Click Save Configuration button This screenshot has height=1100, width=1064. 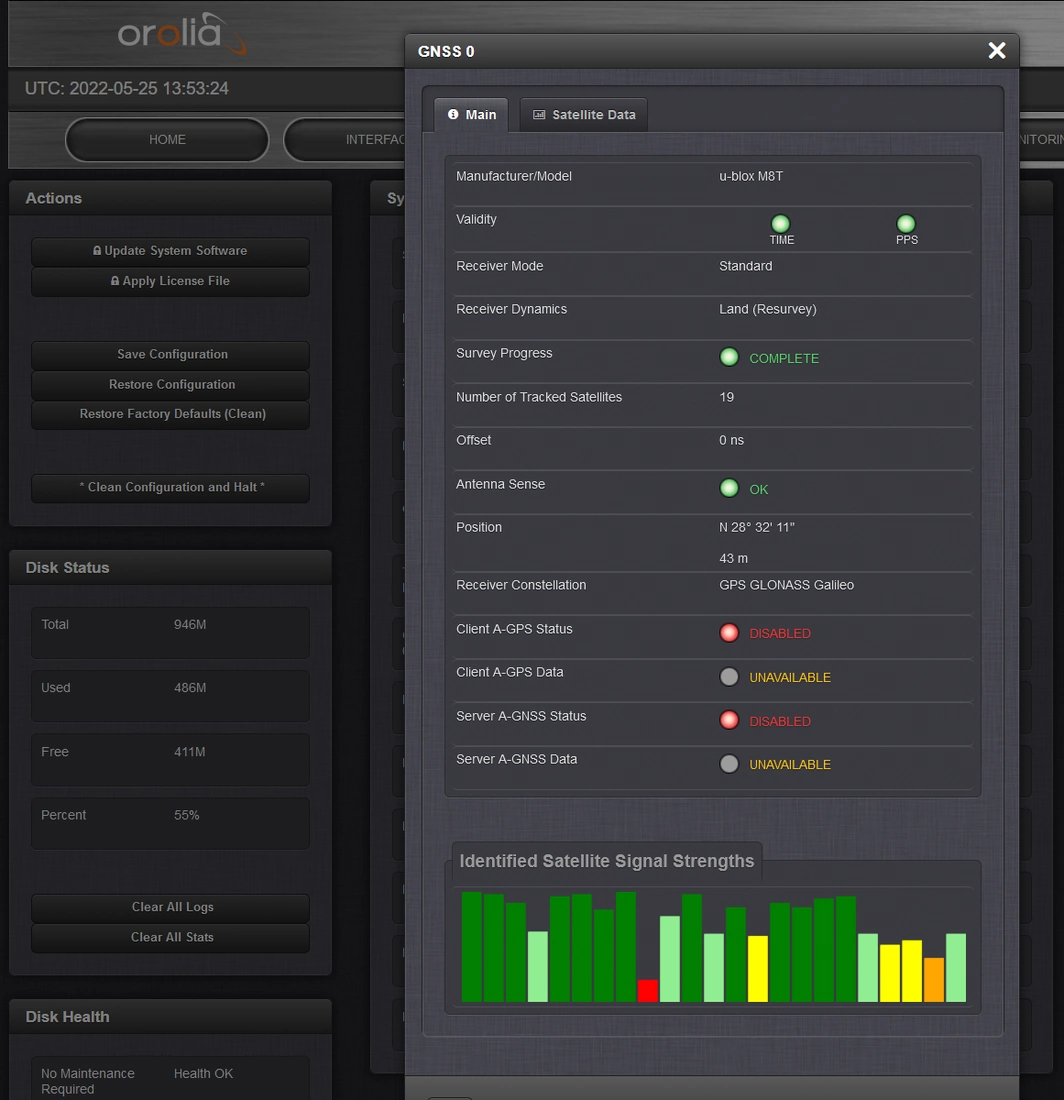point(170,355)
